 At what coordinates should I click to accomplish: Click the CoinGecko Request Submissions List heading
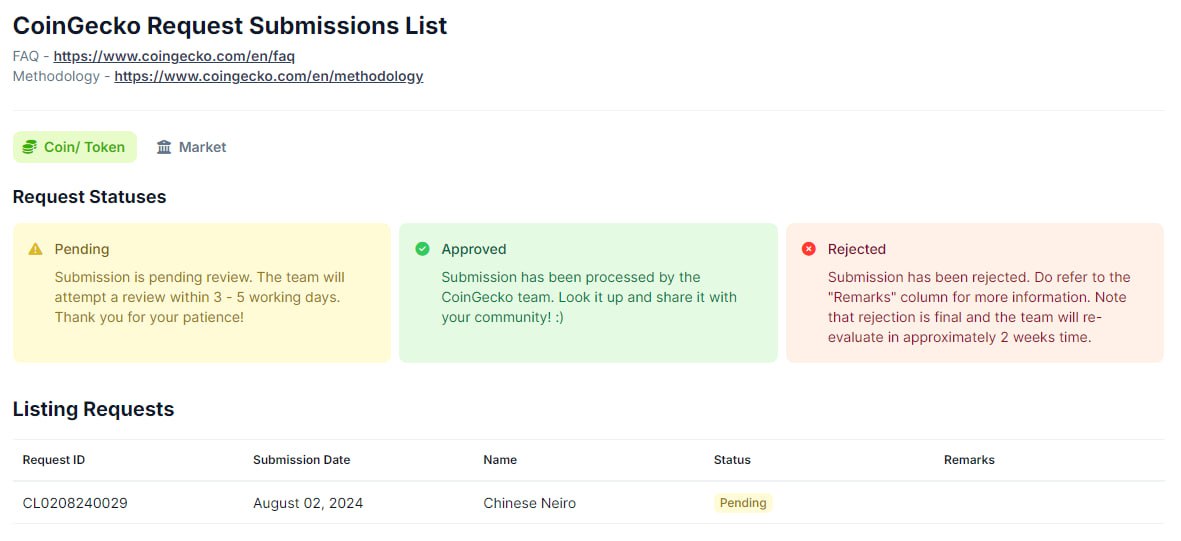230,26
